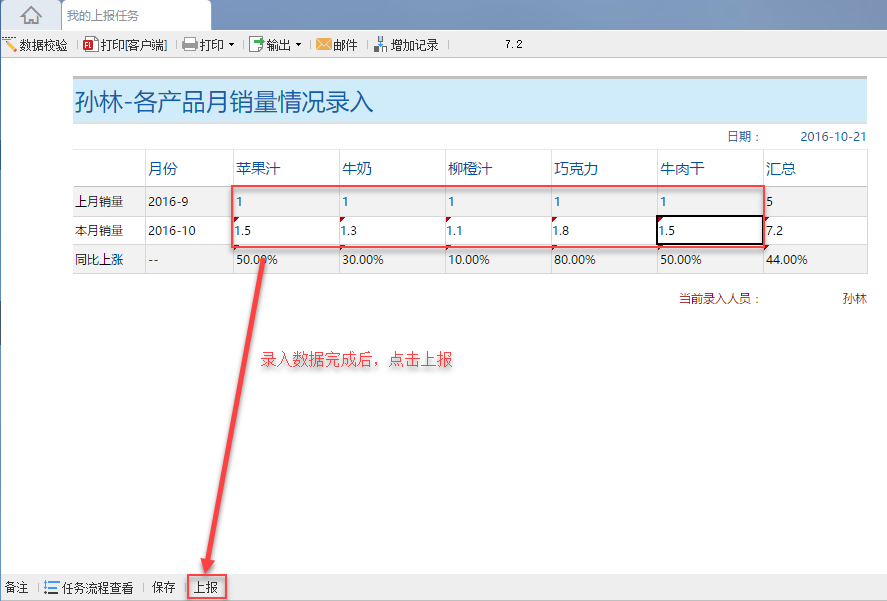Click the 打印[客户端] client print button
This screenshot has height=601, width=887.
click(125, 45)
